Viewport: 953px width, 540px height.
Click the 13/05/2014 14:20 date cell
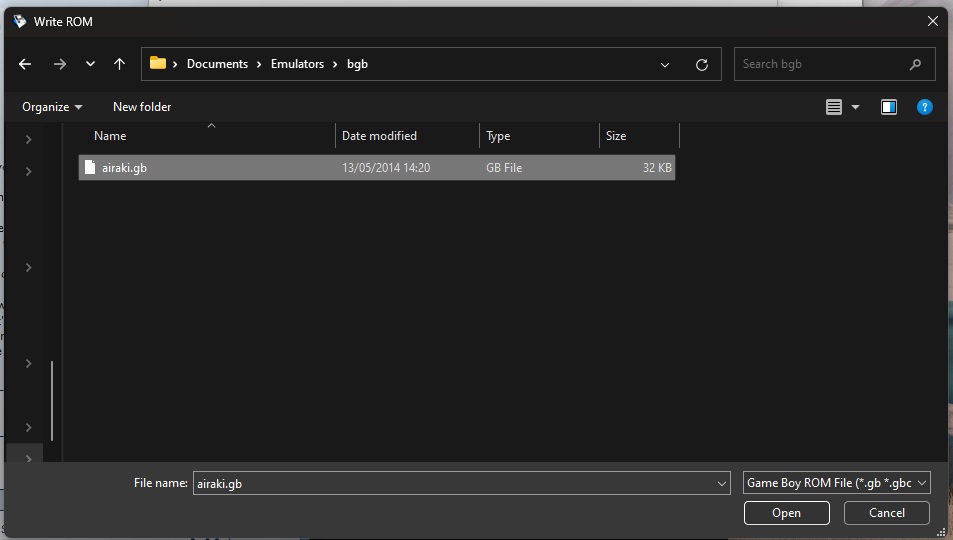[386, 168]
